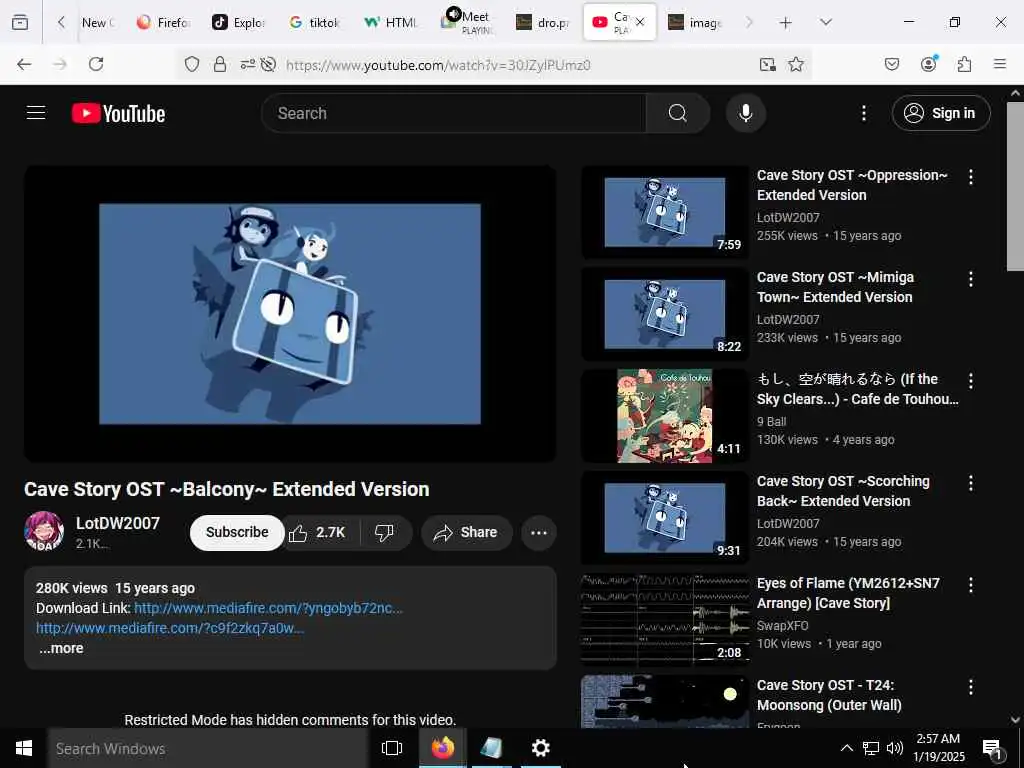Open more actions ellipsis under video
This screenshot has height=768, width=1024.
click(539, 532)
